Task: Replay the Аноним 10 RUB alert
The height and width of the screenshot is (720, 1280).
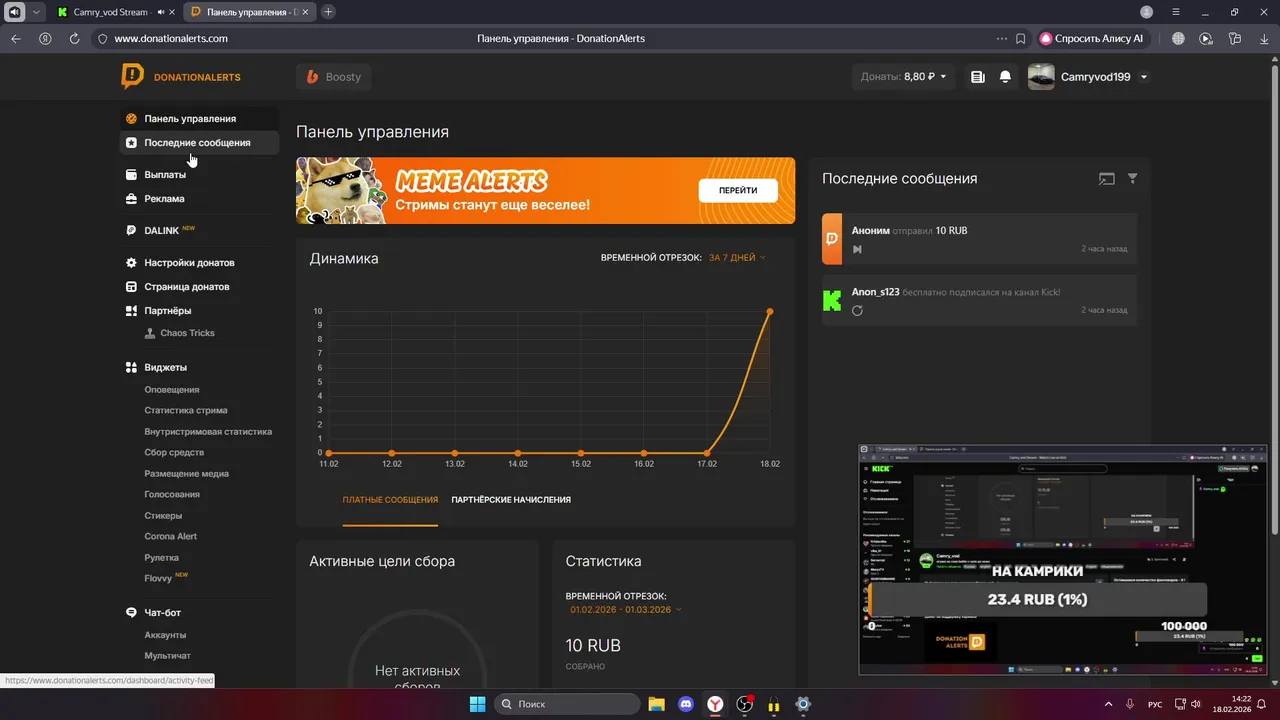Action: click(x=857, y=249)
